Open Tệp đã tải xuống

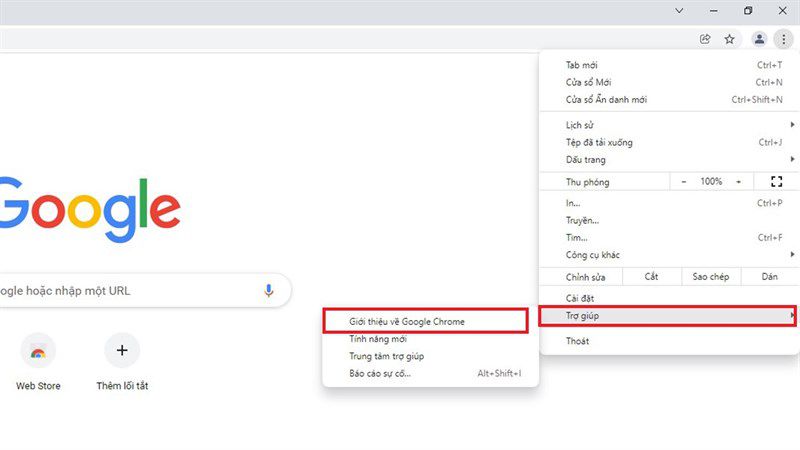(668, 142)
